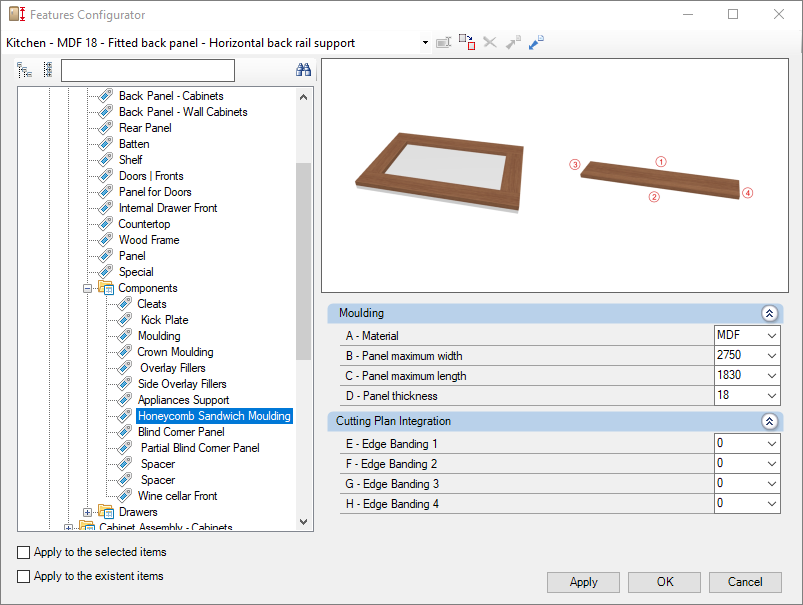This screenshot has height=605, width=803.
Task: Open the Edge Banding 2 dropdown
Action: (772, 464)
